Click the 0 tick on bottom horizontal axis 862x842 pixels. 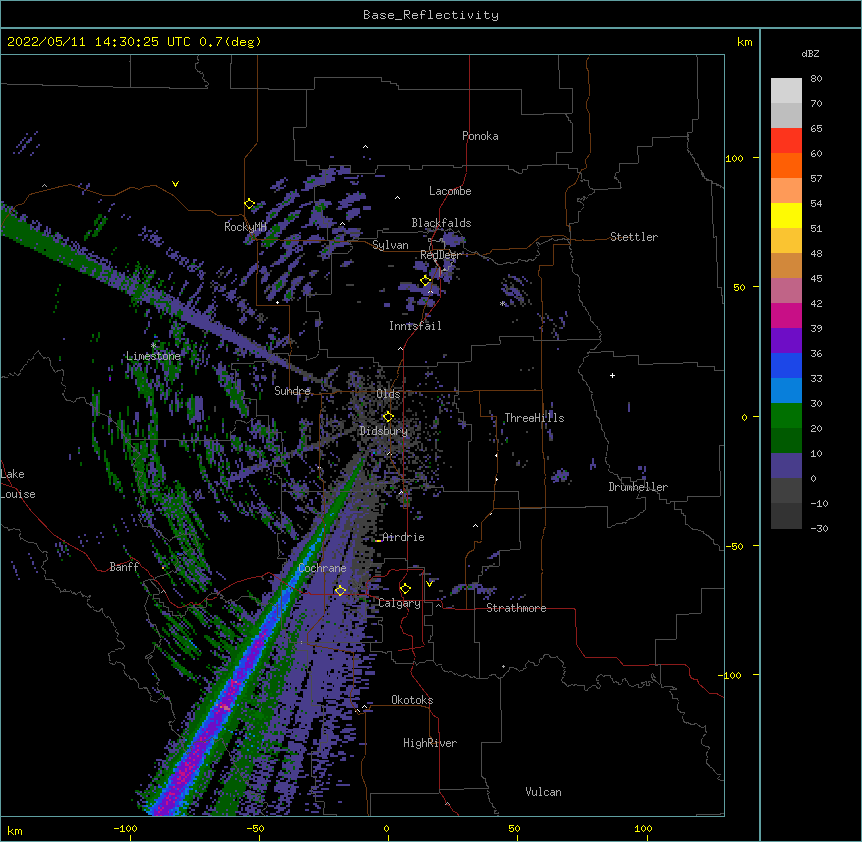[x=386, y=828]
